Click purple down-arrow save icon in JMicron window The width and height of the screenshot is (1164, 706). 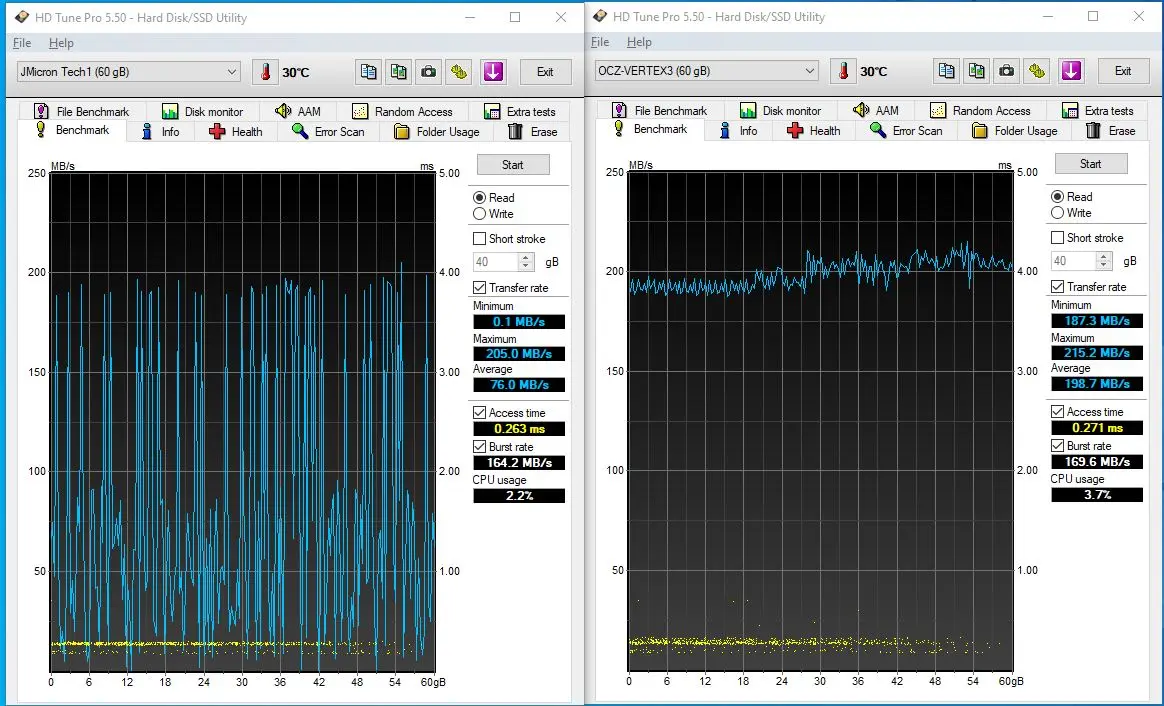pyautogui.click(x=492, y=72)
